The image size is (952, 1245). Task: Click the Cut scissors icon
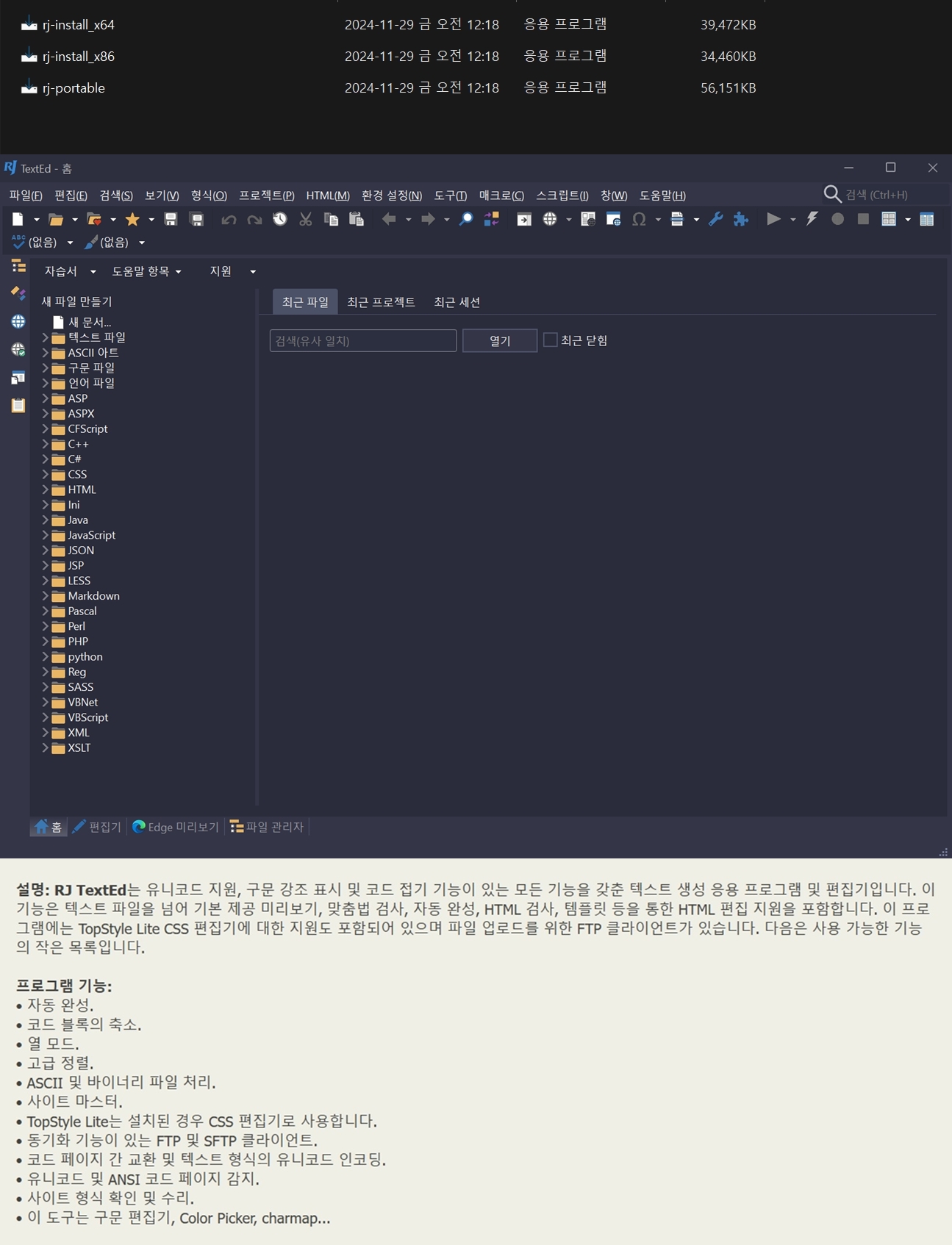(x=306, y=219)
